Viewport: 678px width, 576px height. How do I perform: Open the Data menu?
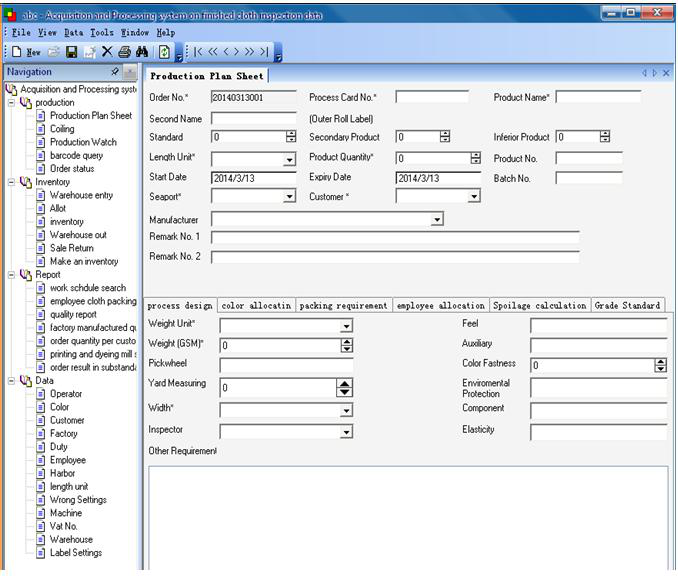pyautogui.click(x=74, y=32)
